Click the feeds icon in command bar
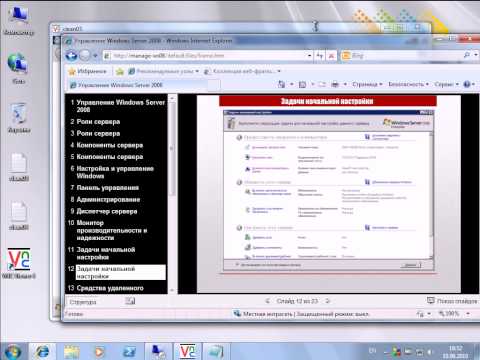Image resolution: width=480 pixels, height=360 pixels. tap(302, 85)
